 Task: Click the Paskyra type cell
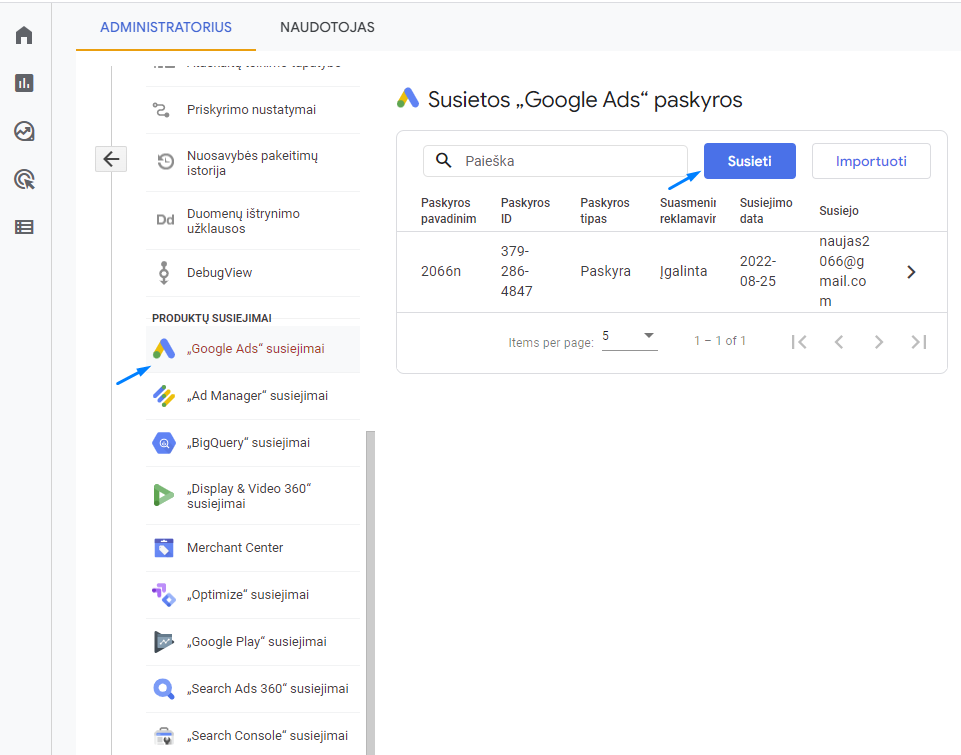tap(606, 271)
